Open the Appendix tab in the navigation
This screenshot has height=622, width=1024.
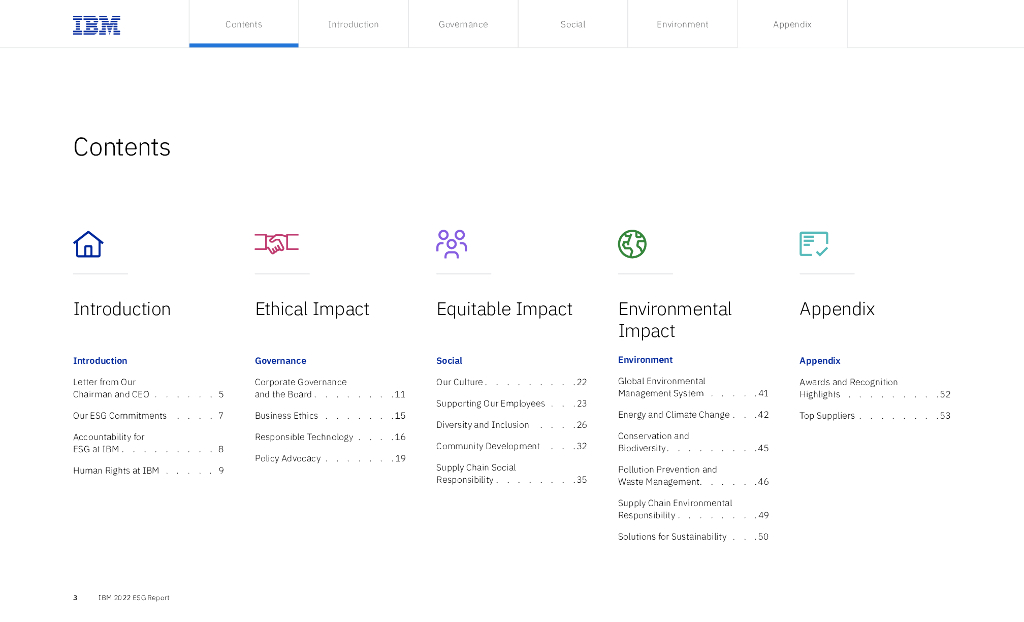coord(792,24)
